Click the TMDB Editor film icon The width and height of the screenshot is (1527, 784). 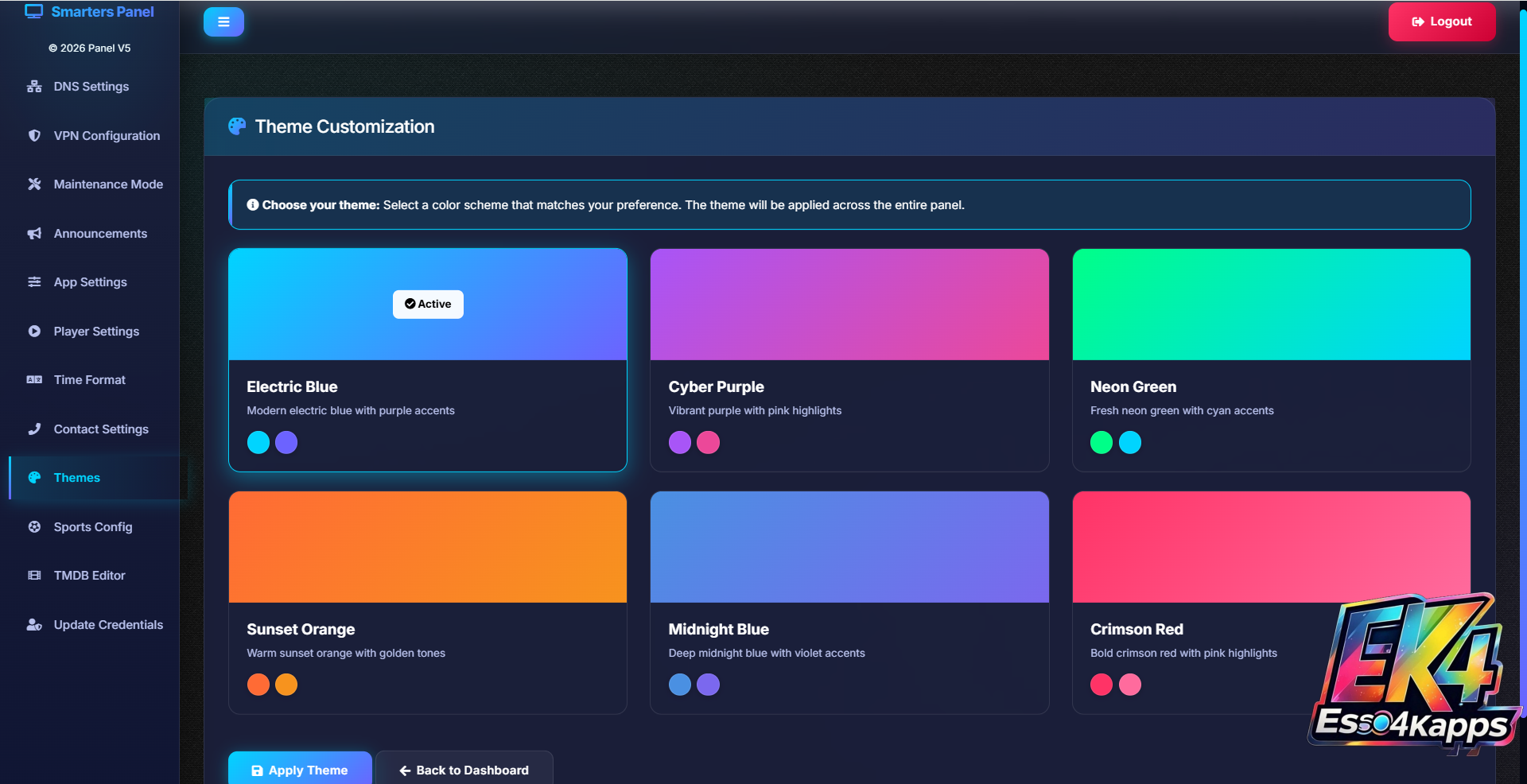(34, 576)
